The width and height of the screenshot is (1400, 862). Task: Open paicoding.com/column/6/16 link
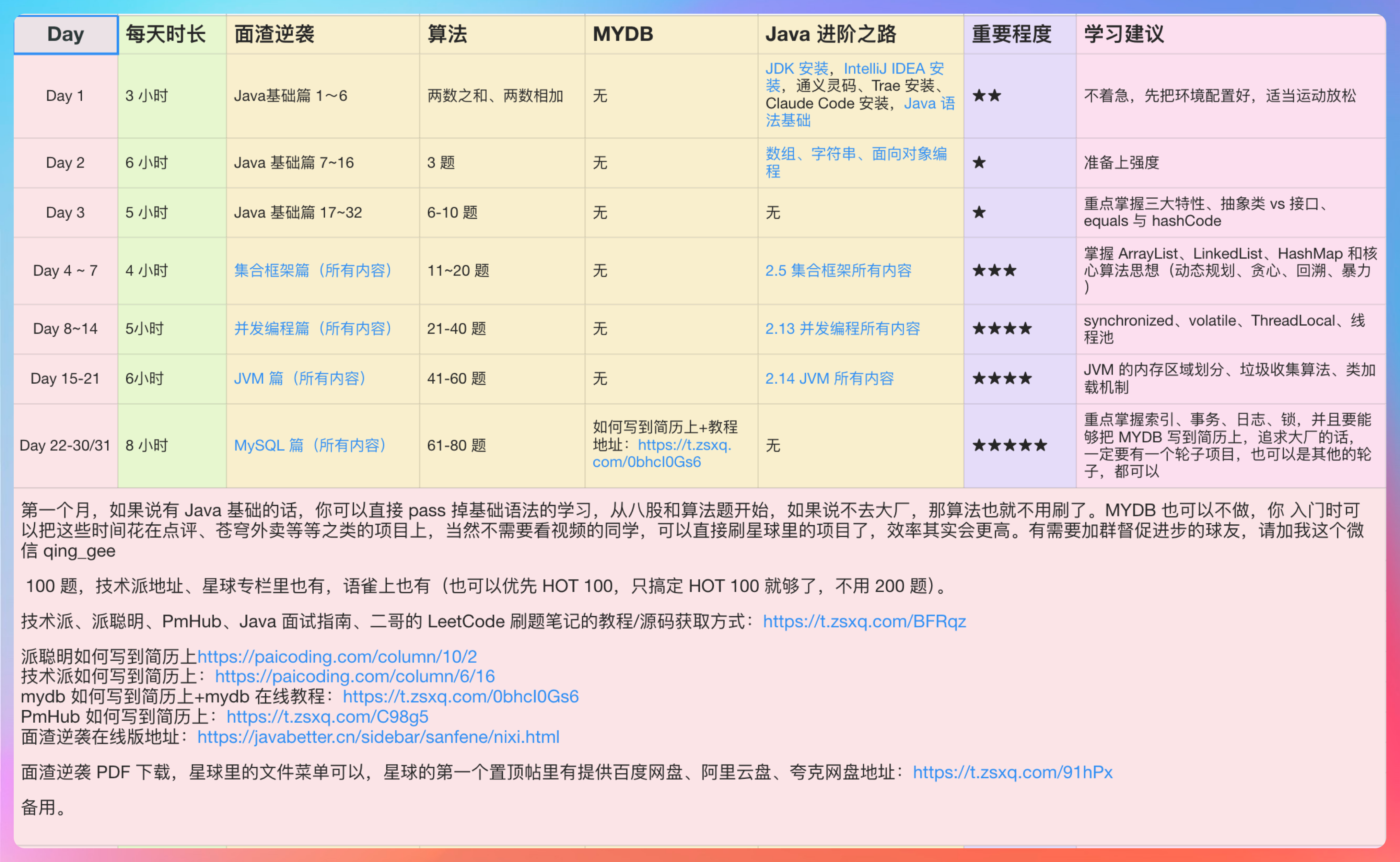pos(354,677)
